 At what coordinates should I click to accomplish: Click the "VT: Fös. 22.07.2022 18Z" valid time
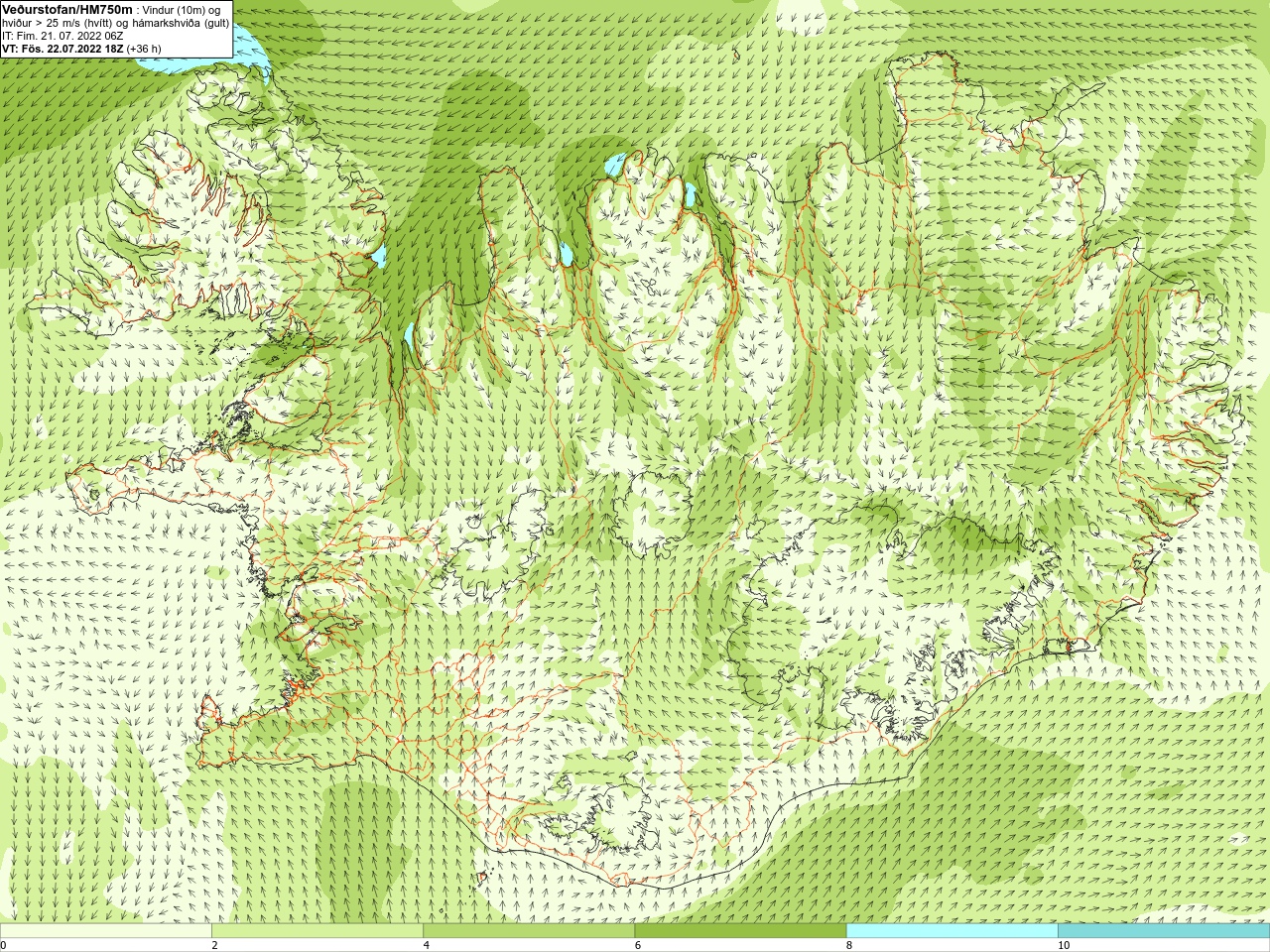coord(63,49)
